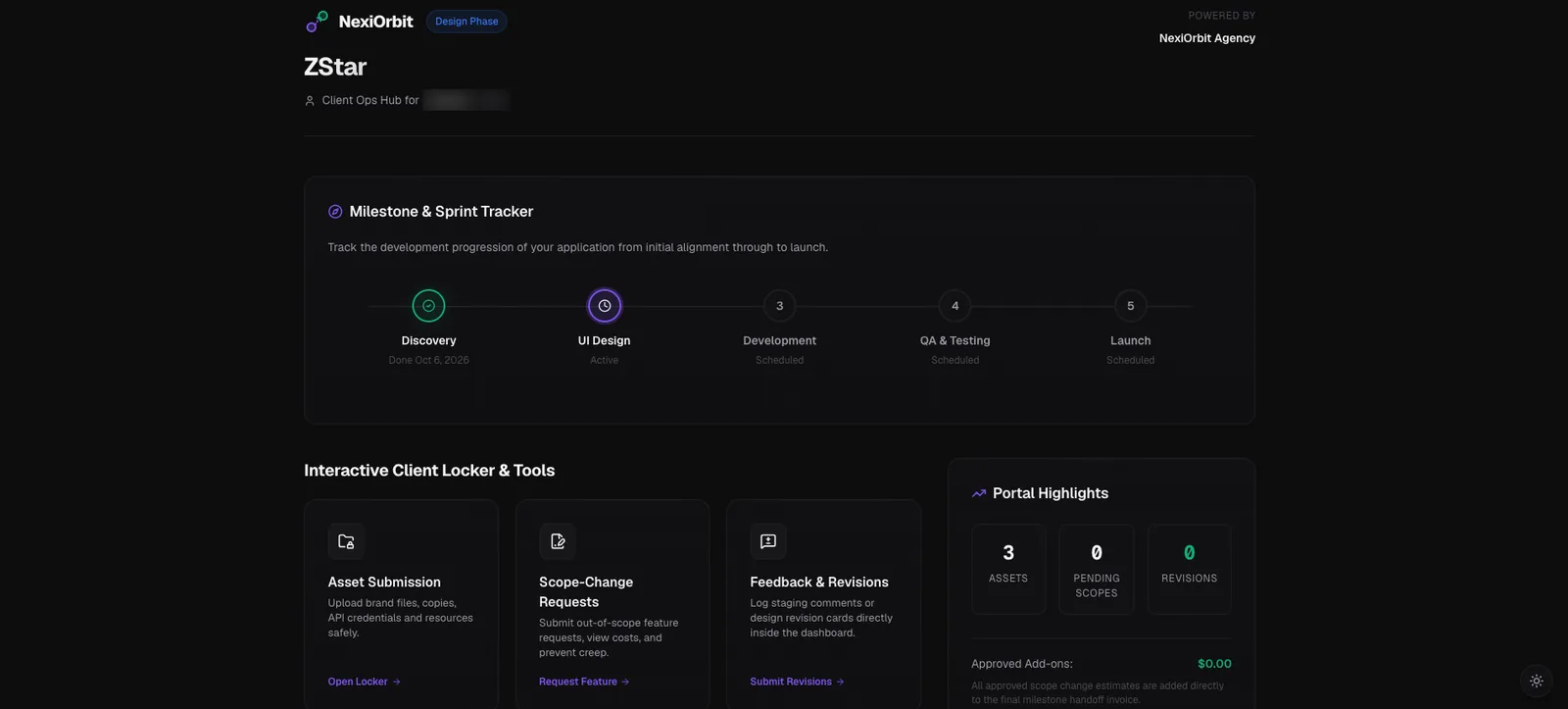Click the Feedback & Revisions message icon
This screenshot has width=1568, height=709.
pos(768,541)
